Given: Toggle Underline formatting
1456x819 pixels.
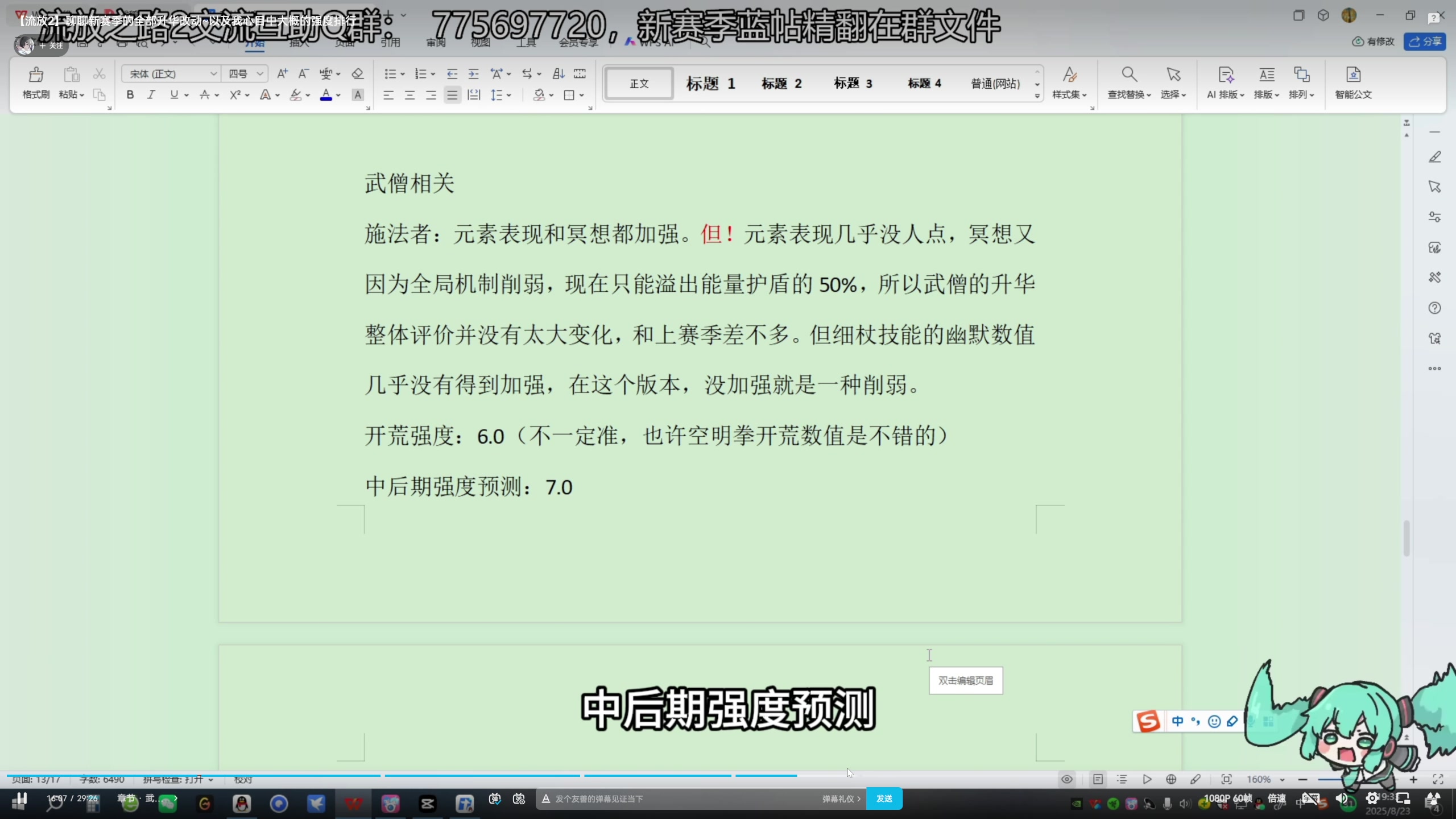Looking at the screenshot, I should (174, 95).
